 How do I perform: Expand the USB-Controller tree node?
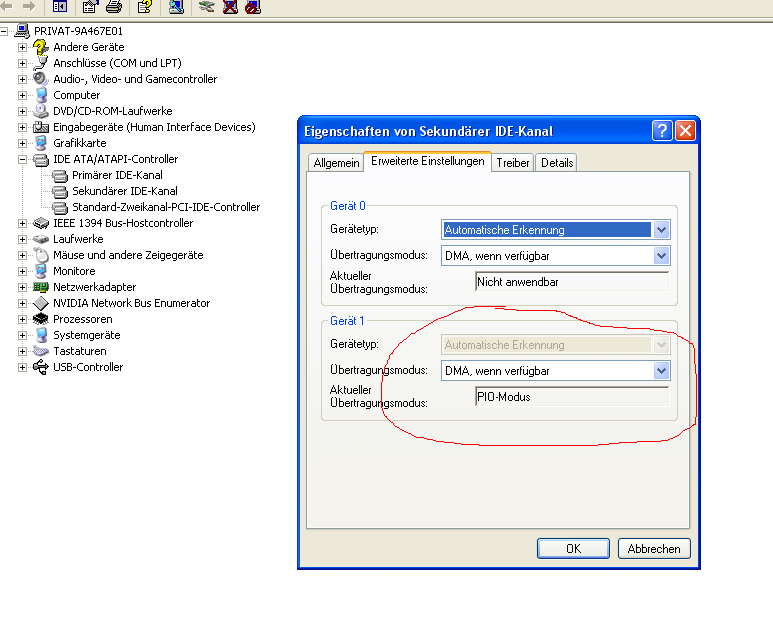pyautogui.click(x=23, y=367)
